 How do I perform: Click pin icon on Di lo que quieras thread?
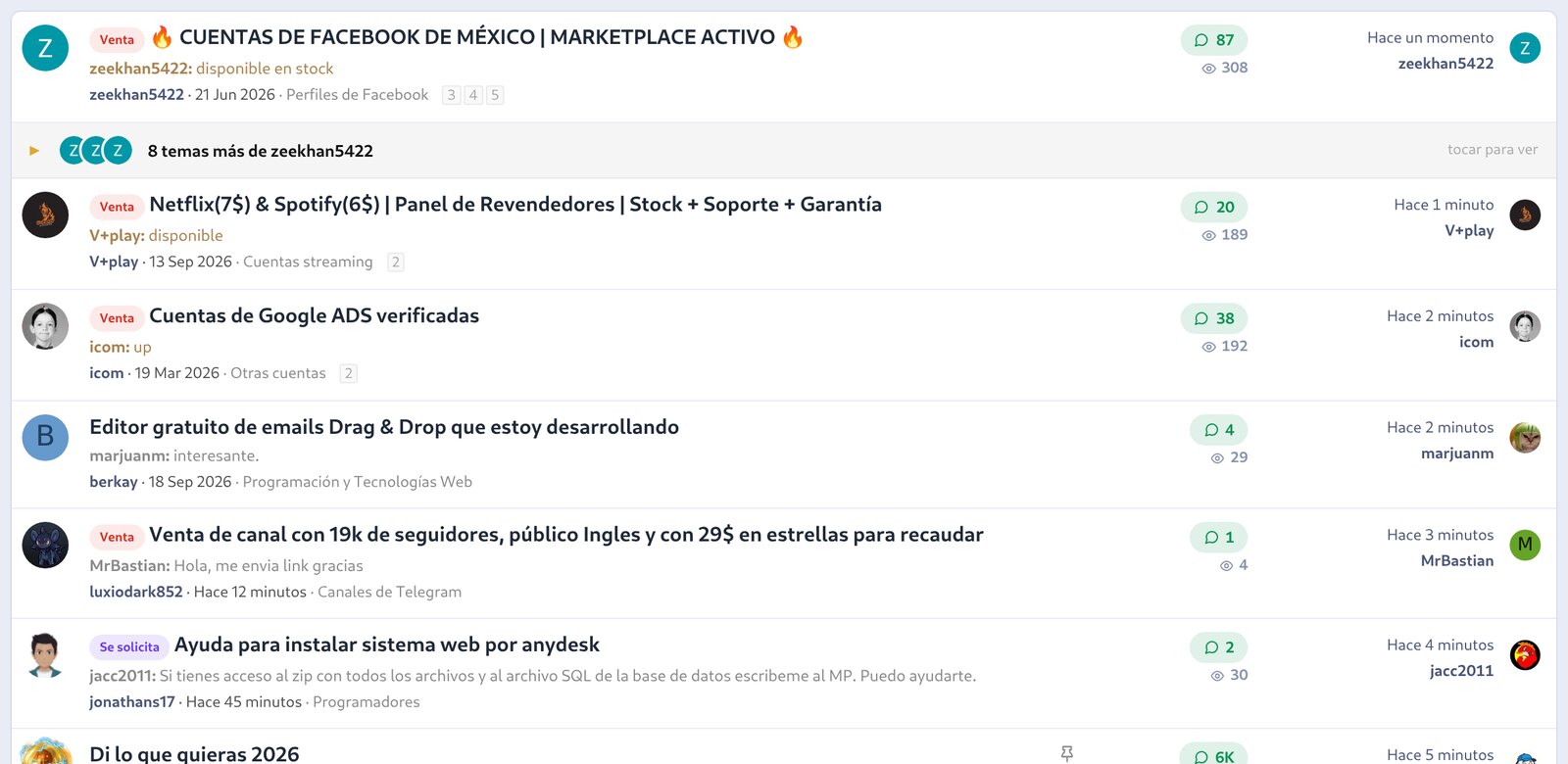pyautogui.click(x=1067, y=753)
